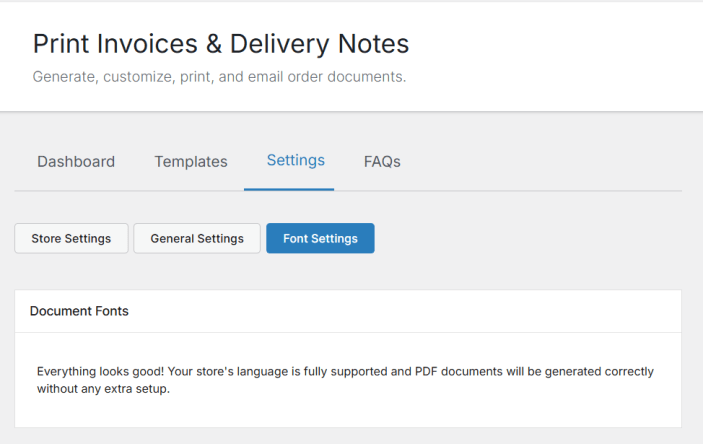
Task: Open the Store Settings section
Action: [71, 238]
